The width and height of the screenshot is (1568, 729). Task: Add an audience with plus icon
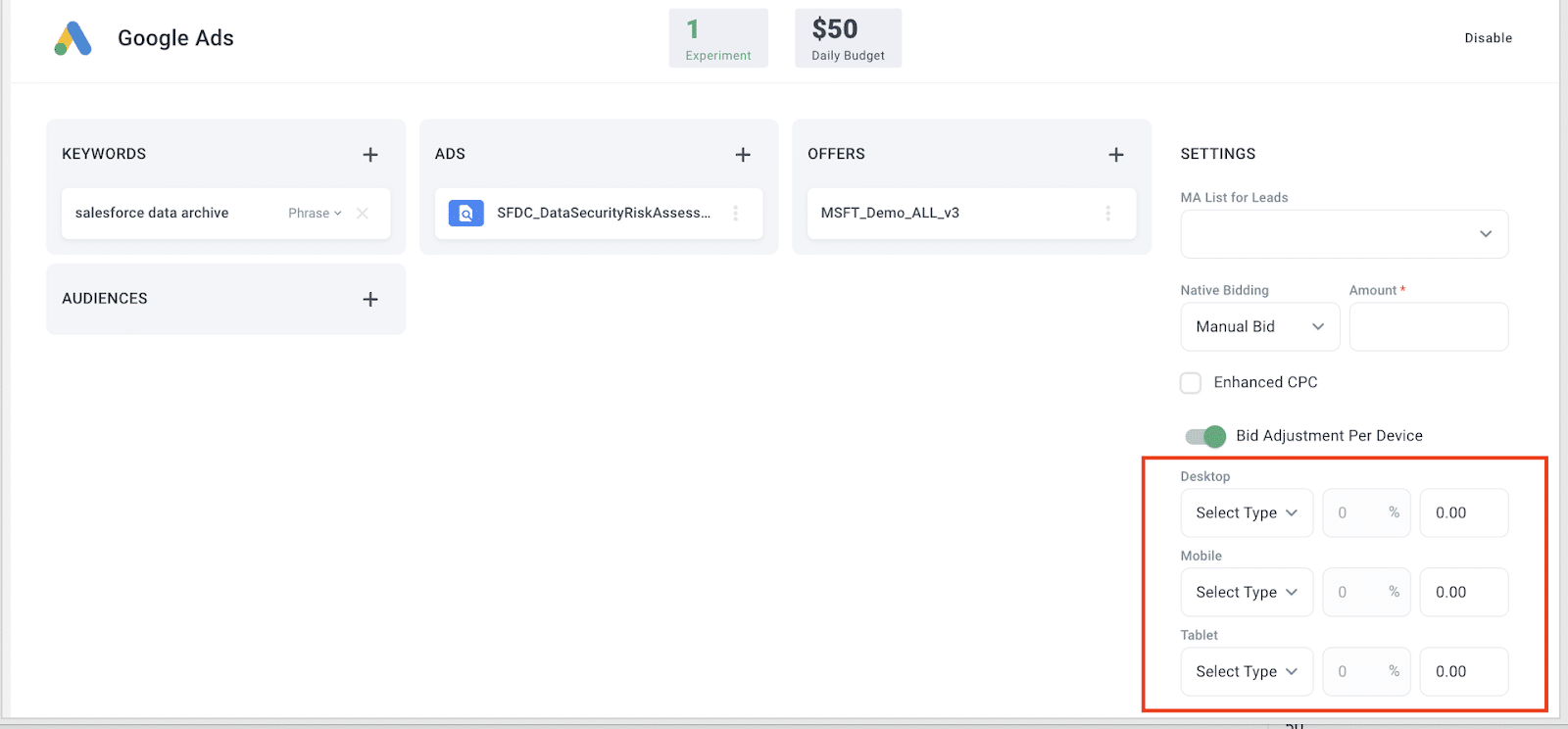pyautogui.click(x=370, y=299)
